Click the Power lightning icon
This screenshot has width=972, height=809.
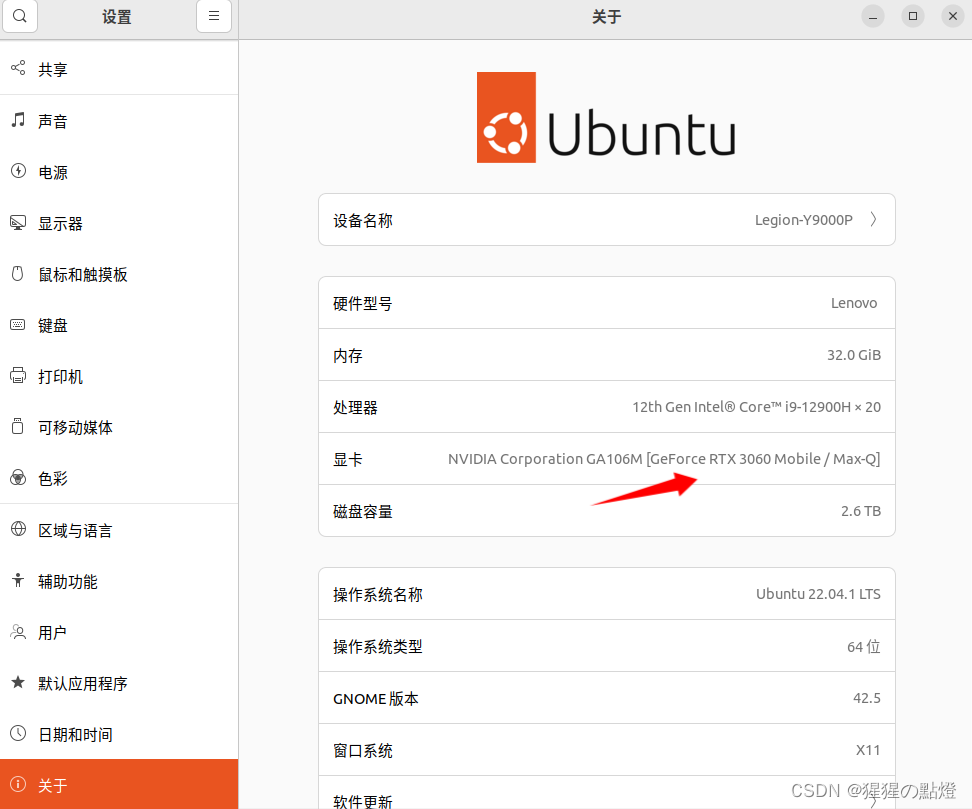tap(18, 170)
